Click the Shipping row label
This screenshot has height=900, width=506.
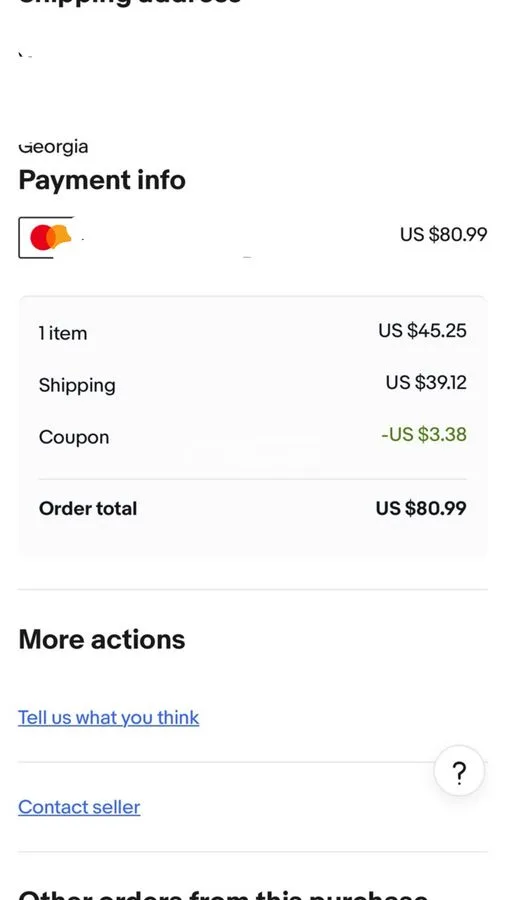pos(77,386)
